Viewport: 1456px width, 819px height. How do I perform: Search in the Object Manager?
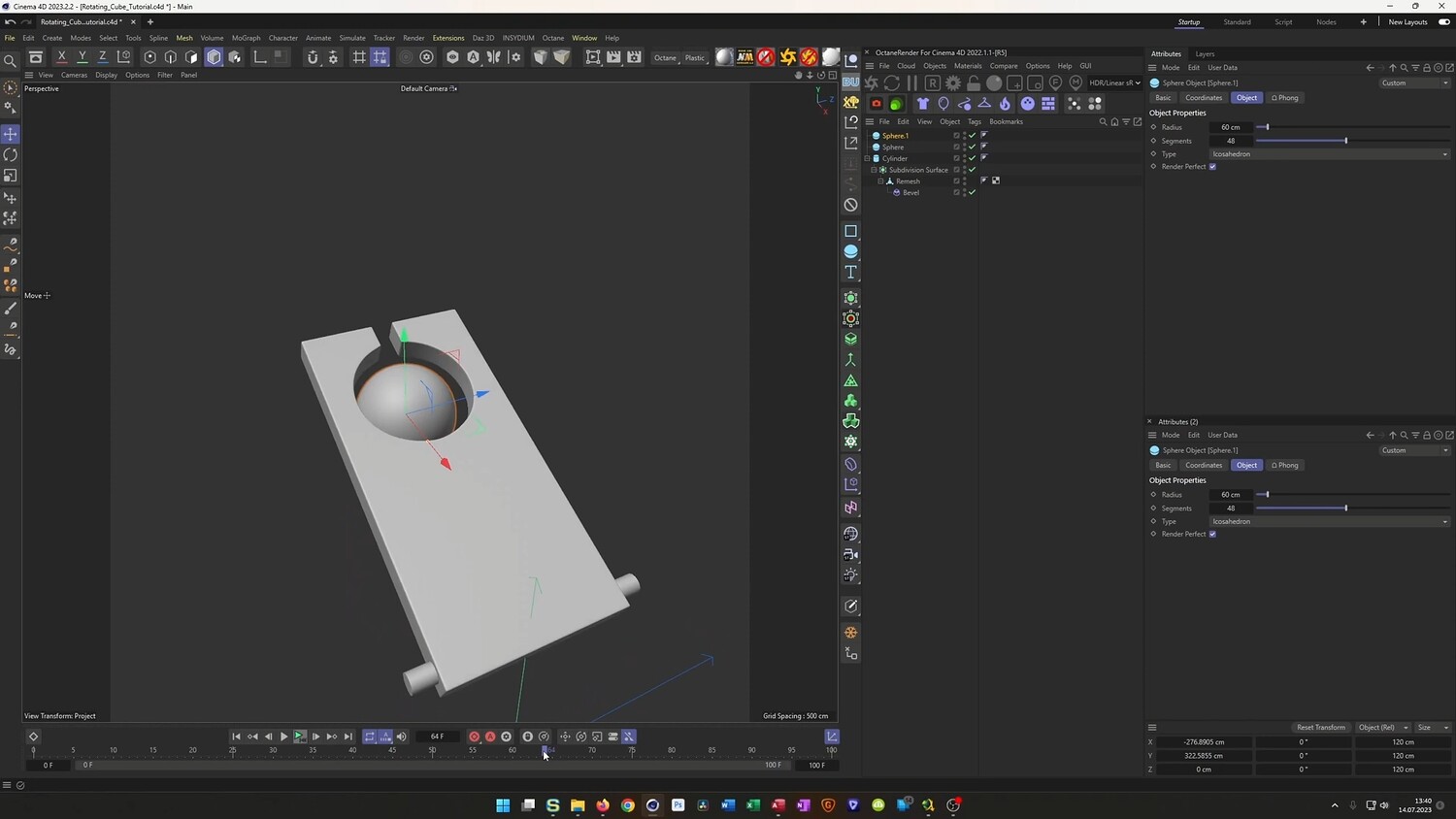1103,122
